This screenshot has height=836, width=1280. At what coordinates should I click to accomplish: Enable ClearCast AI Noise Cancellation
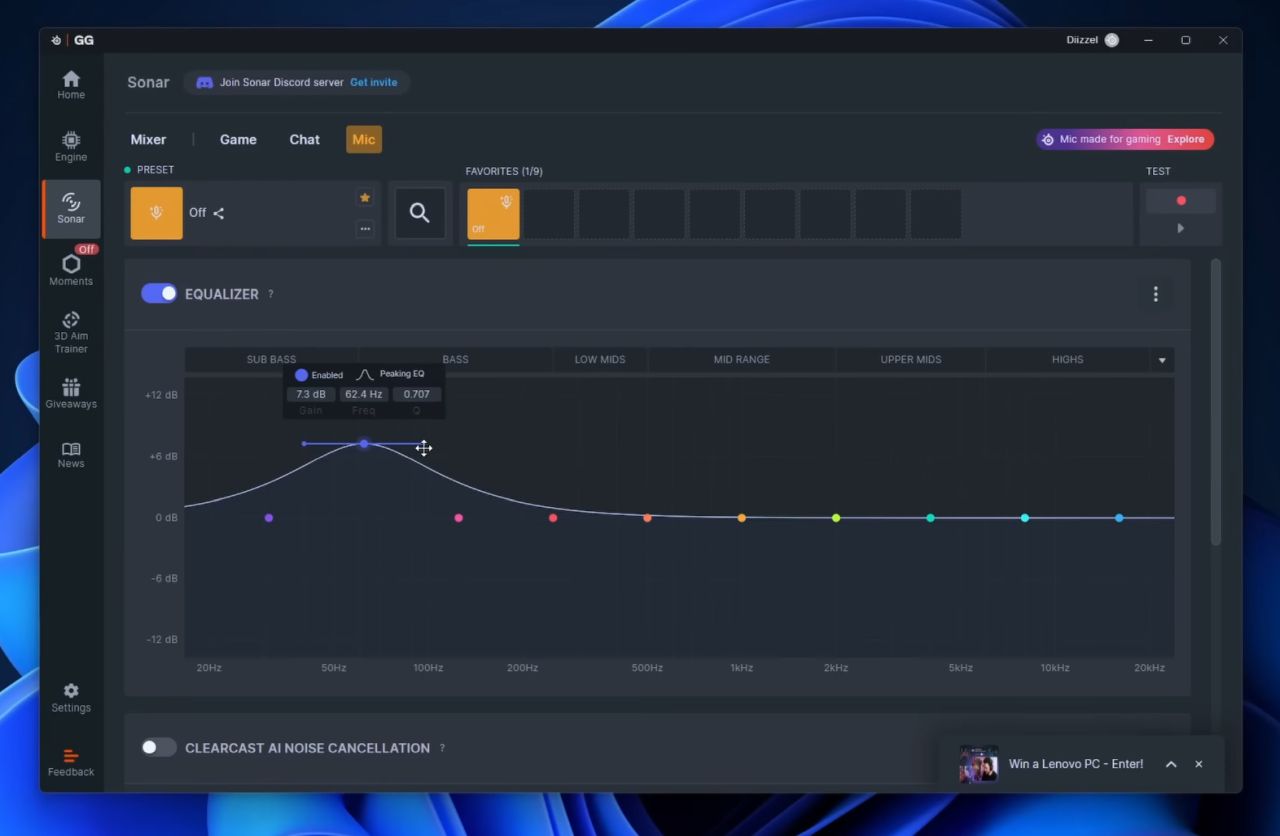coord(159,747)
